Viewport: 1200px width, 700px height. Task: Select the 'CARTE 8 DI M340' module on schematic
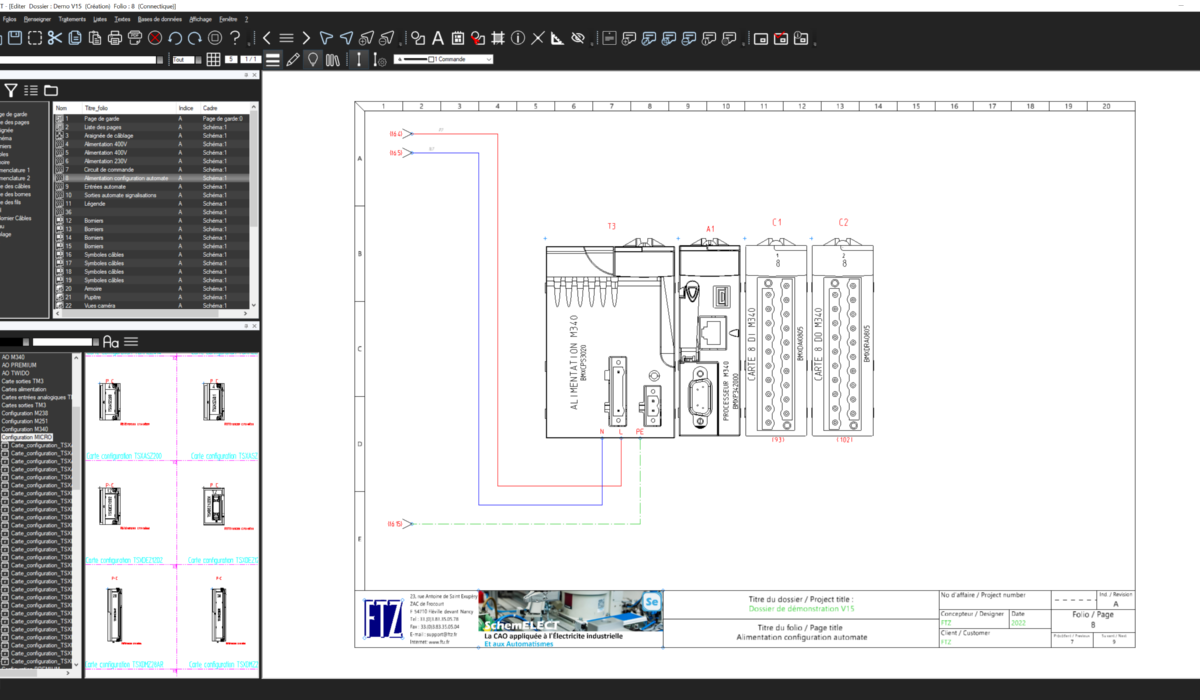pos(777,340)
